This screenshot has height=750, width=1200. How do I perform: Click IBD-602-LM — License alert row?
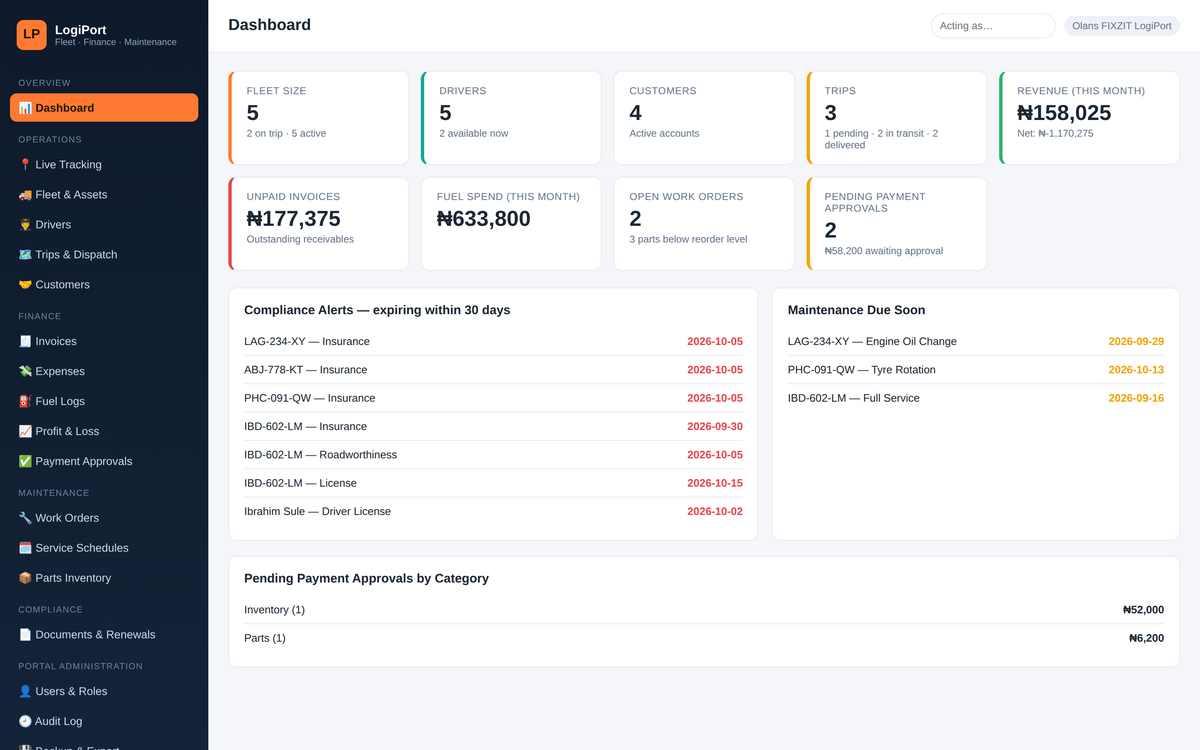[x=493, y=483]
